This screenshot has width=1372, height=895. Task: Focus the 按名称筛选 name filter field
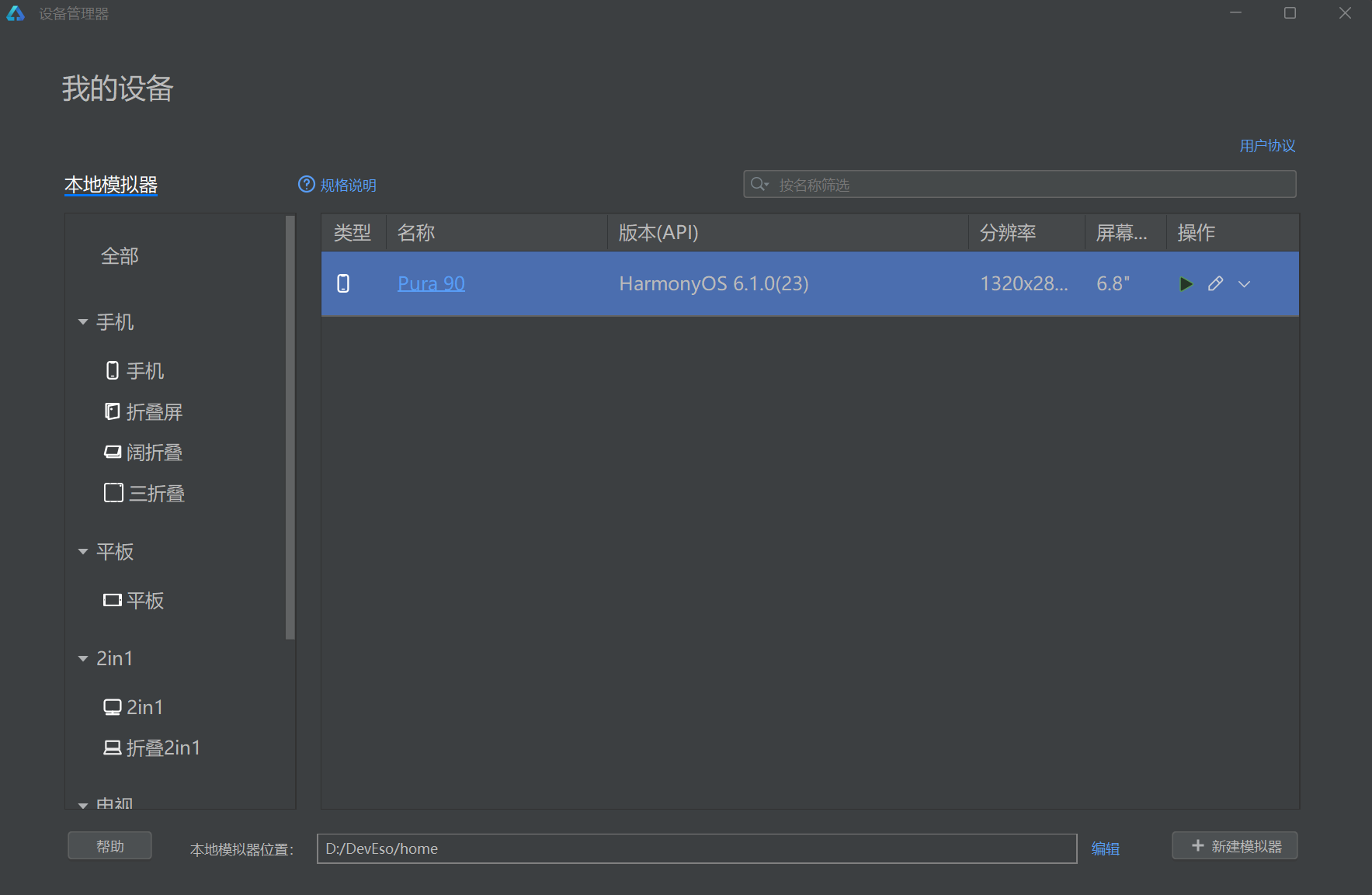click(x=1019, y=184)
